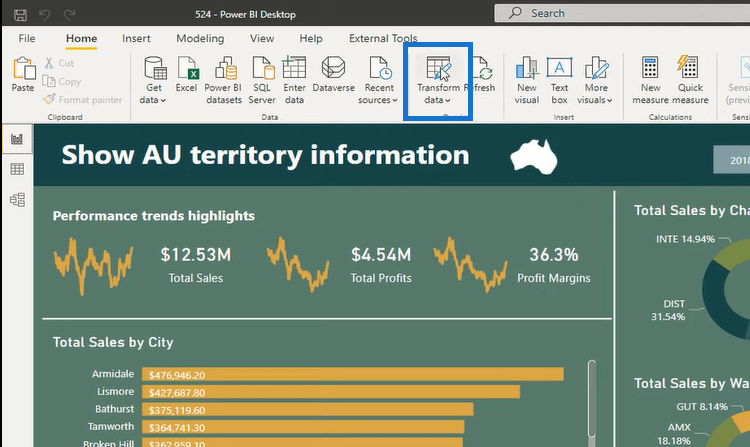Click the GUT 8.14% donut label
The height and width of the screenshot is (447, 750).
(702, 407)
